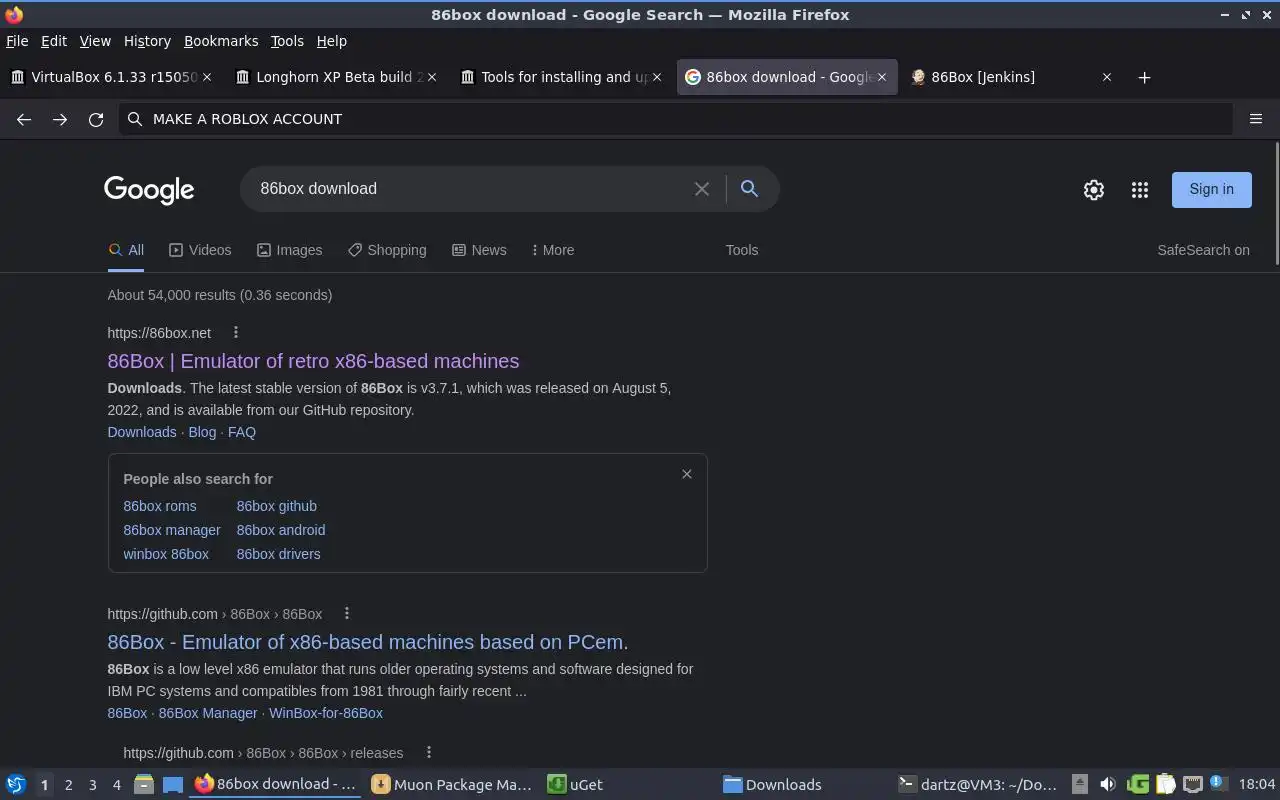Go back to the previous page

[24, 119]
